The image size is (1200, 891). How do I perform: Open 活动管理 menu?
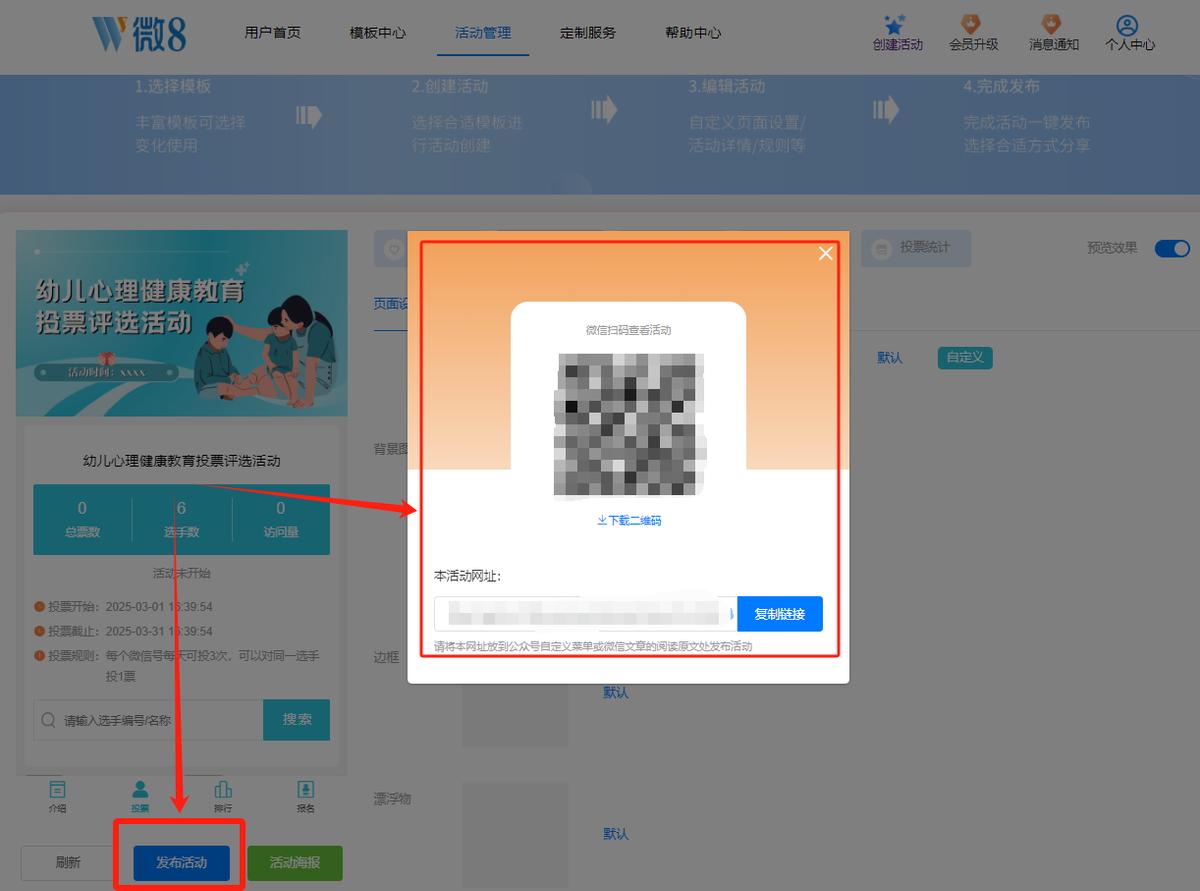pyautogui.click(x=483, y=33)
